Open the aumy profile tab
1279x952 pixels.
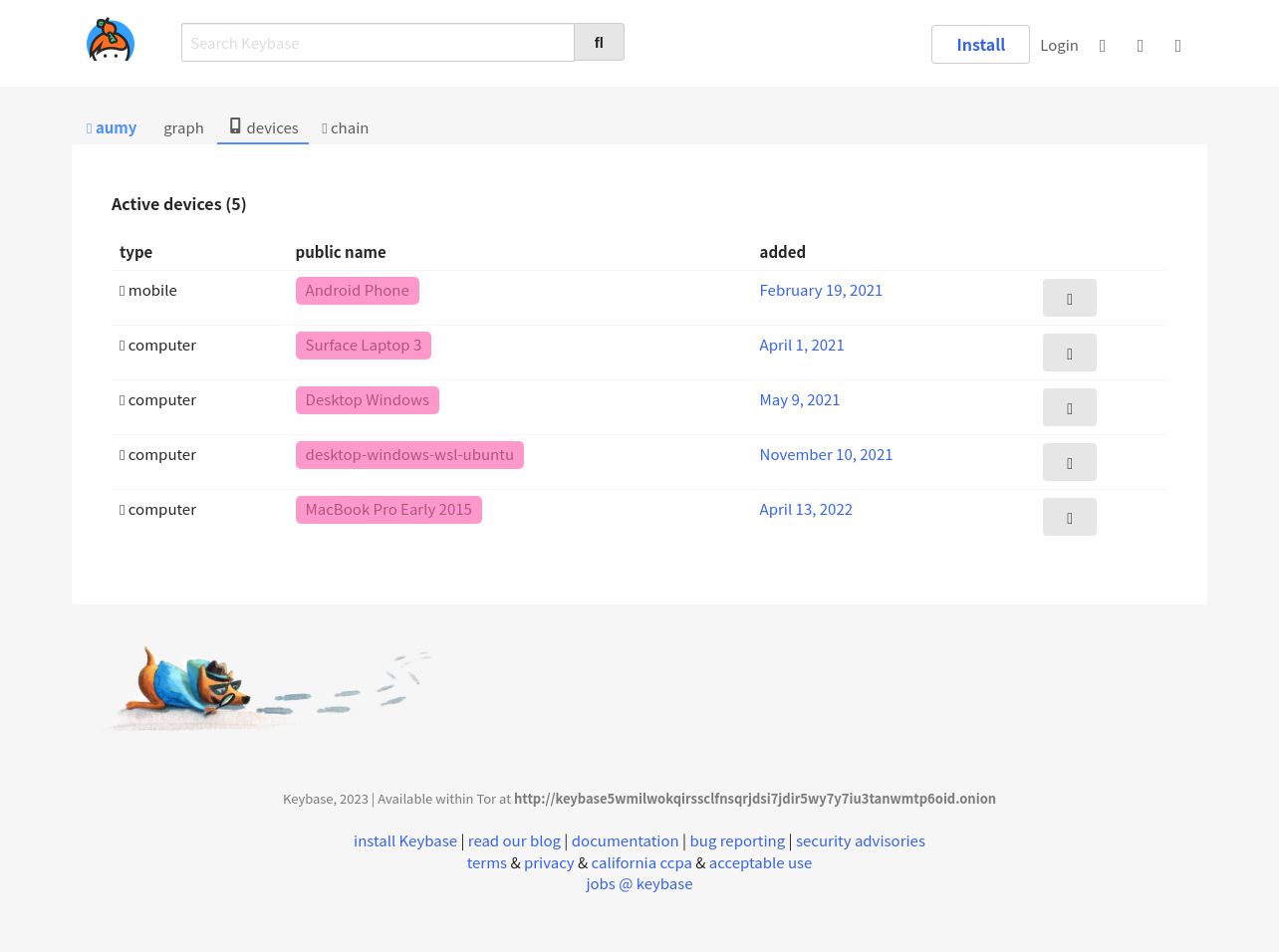point(112,127)
